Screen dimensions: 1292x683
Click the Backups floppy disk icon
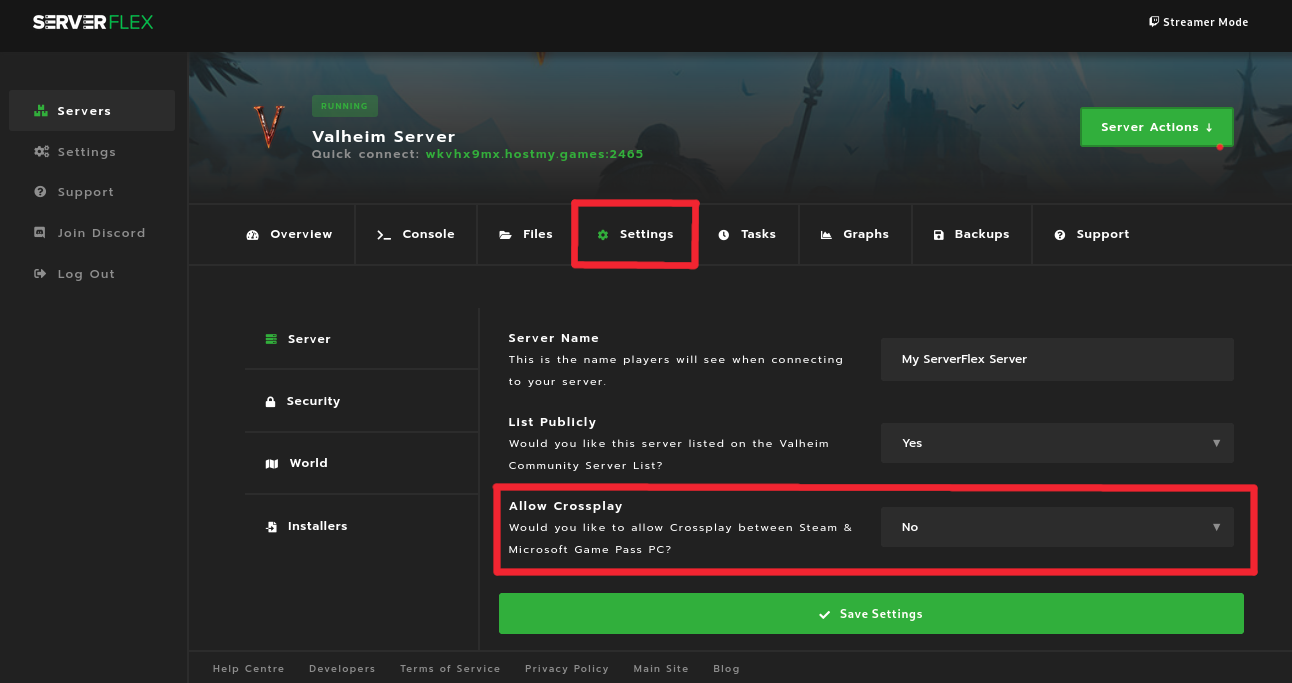(939, 235)
